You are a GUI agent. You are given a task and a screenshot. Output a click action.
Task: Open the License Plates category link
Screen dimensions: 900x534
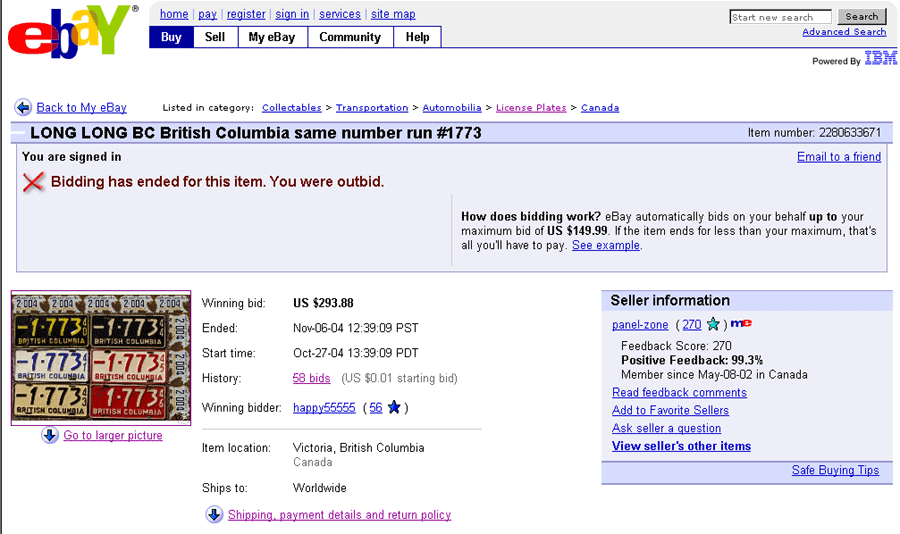(x=531, y=107)
